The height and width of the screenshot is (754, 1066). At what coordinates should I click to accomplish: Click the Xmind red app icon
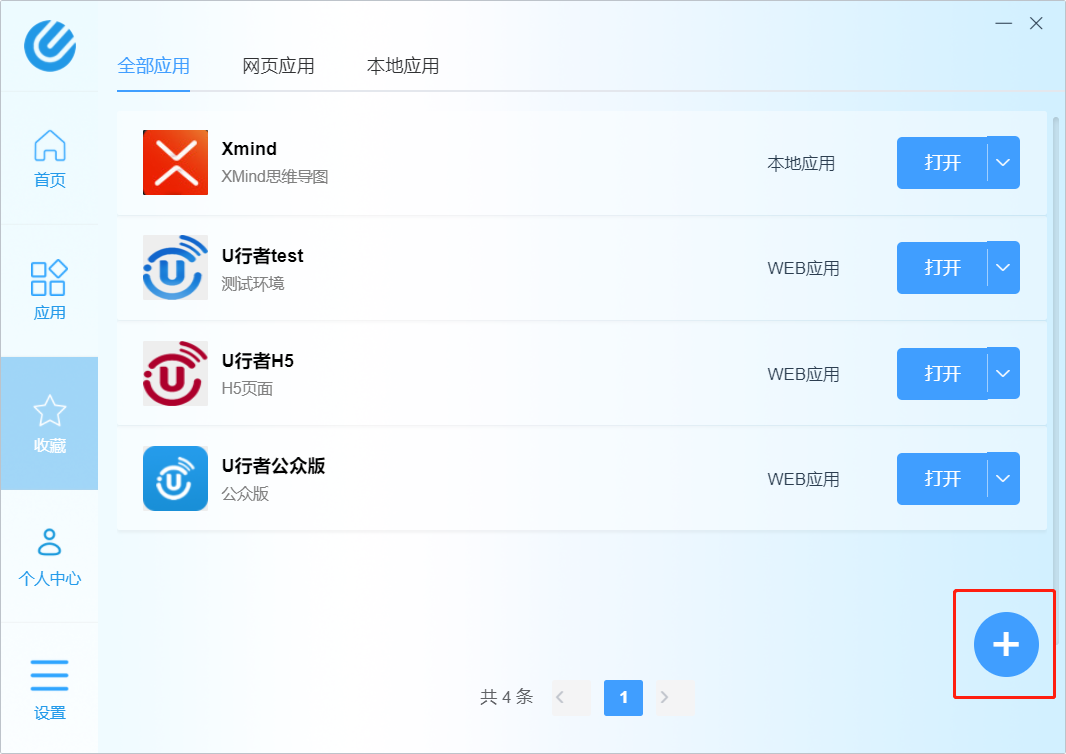[x=175, y=162]
